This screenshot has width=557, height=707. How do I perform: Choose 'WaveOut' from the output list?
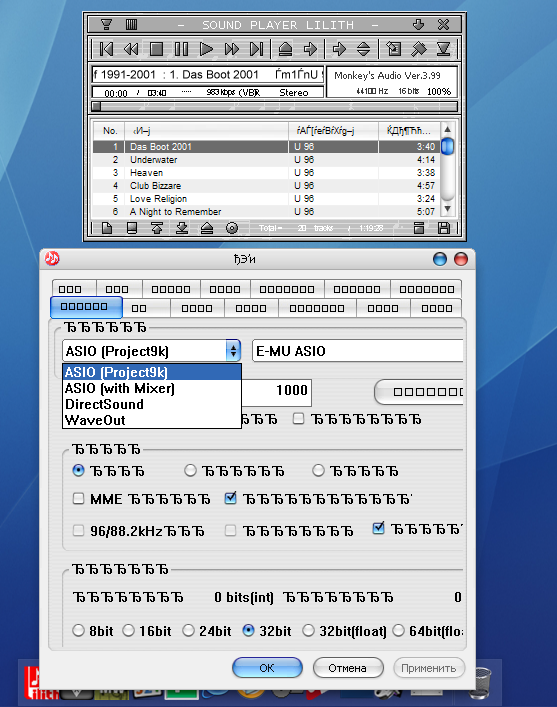(x=152, y=420)
